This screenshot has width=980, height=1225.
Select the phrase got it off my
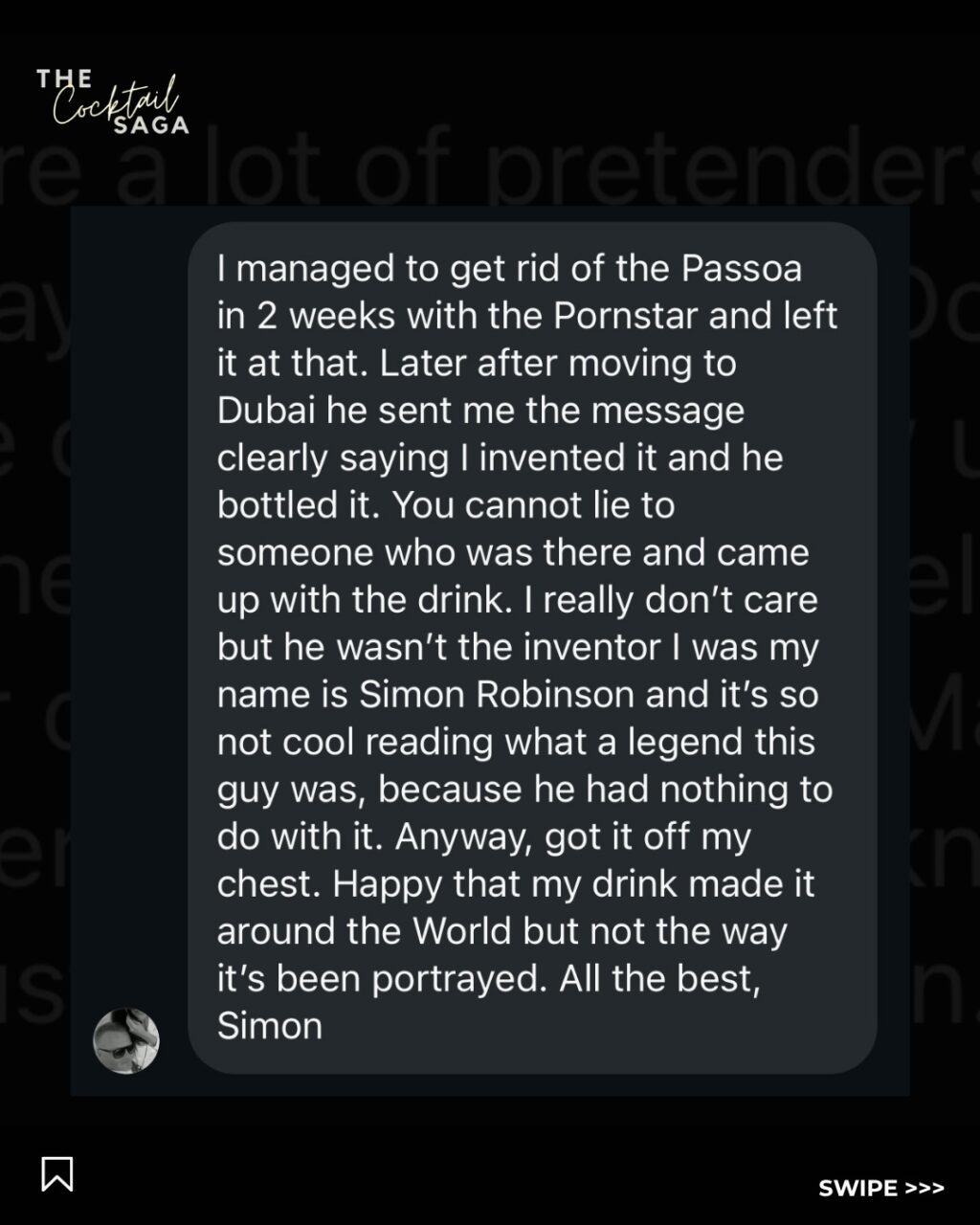(x=648, y=837)
